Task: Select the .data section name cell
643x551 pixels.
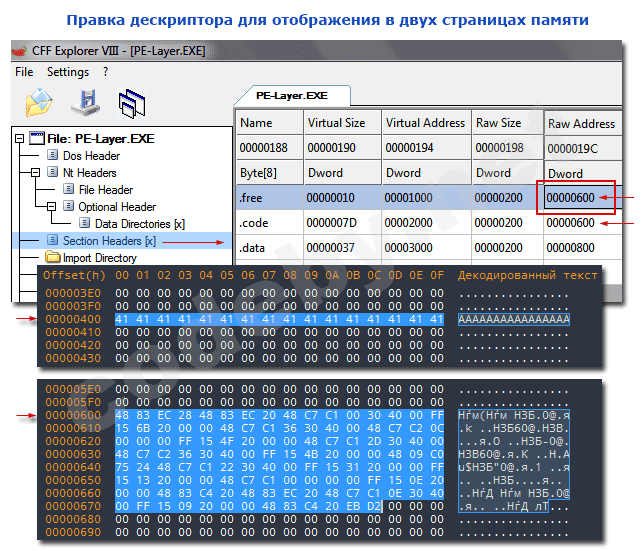Action: (269, 248)
